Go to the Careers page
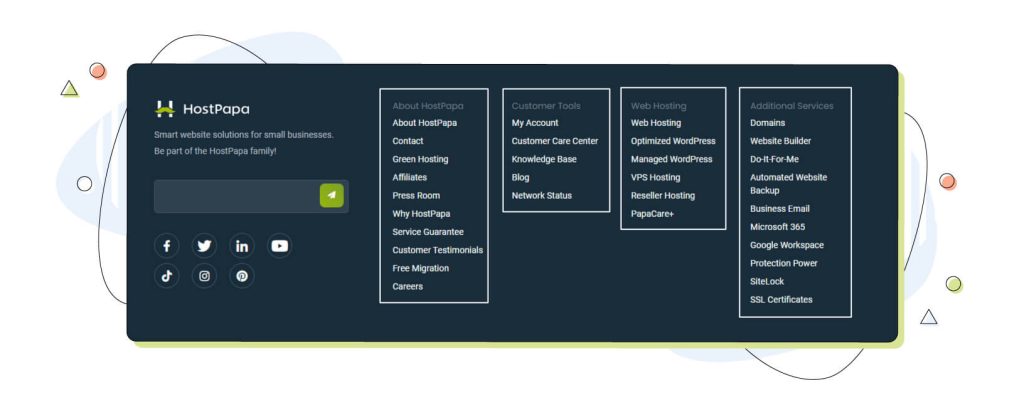The width and height of the screenshot is (1024, 405). pos(408,287)
